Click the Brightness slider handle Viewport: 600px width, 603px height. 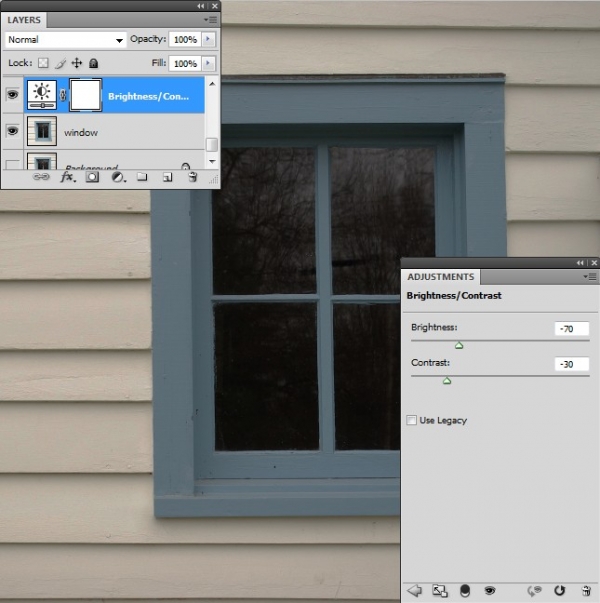point(459,345)
